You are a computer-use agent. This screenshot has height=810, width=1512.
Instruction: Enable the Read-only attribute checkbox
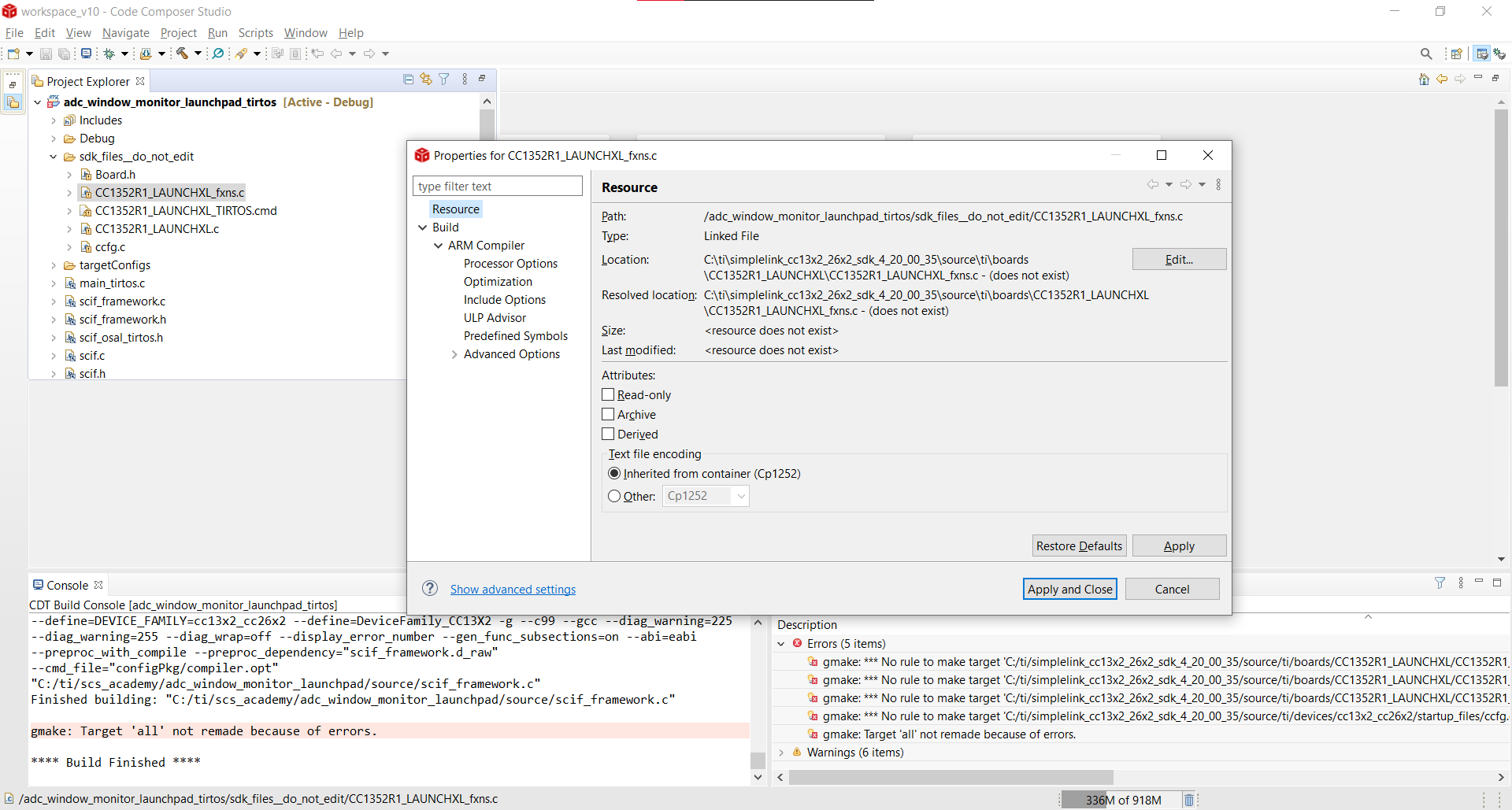tap(608, 394)
